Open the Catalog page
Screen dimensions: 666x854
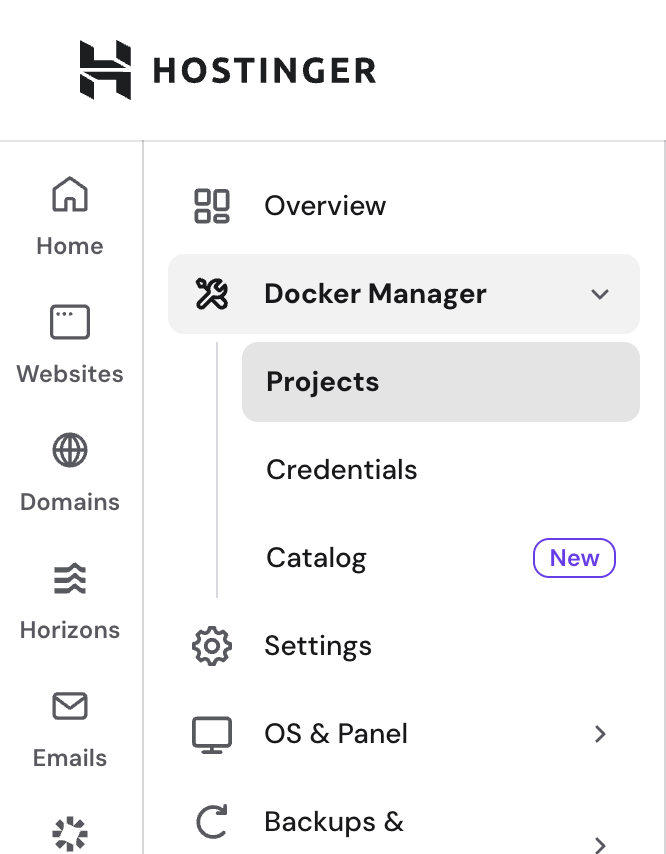point(316,557)
